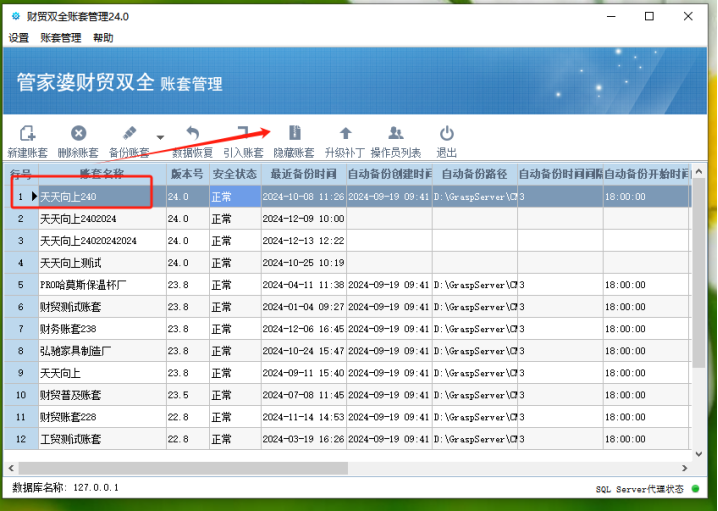Viewport: 718px width, 511px height.
Task: Click the row number 12 cell
Action: [21, 439]
